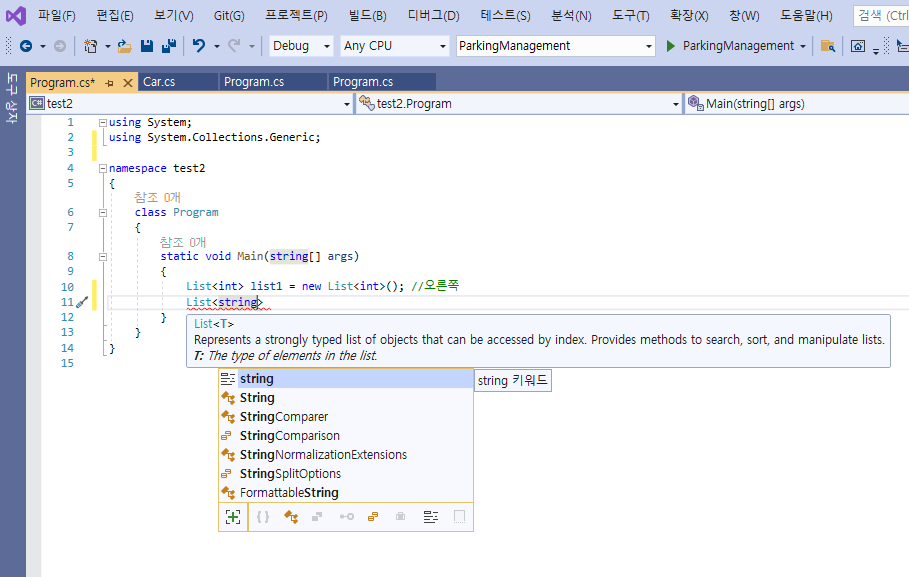
Task: Toggle the structures filter in IntelliSense
Action: (x=317, y=517)
